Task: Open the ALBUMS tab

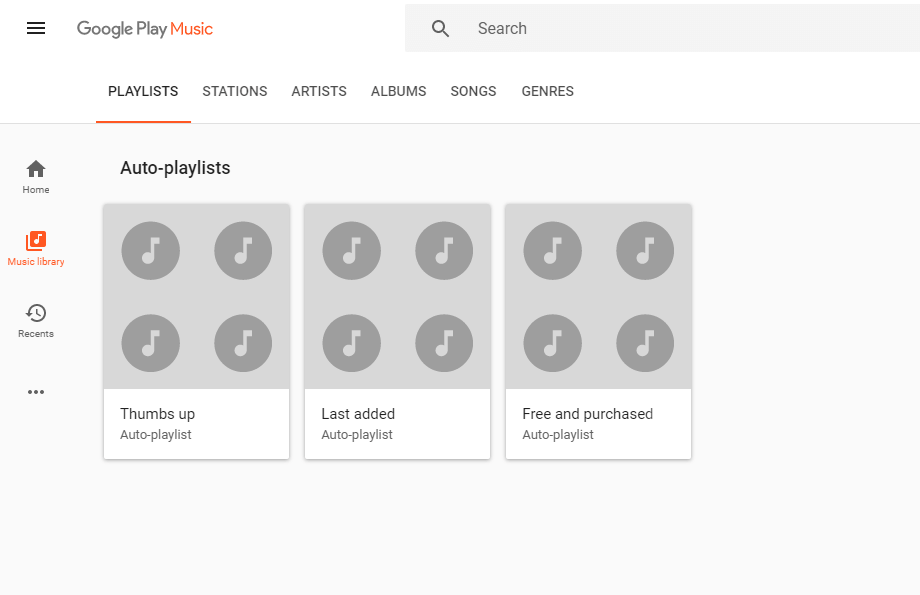Action: click(398, 91)
